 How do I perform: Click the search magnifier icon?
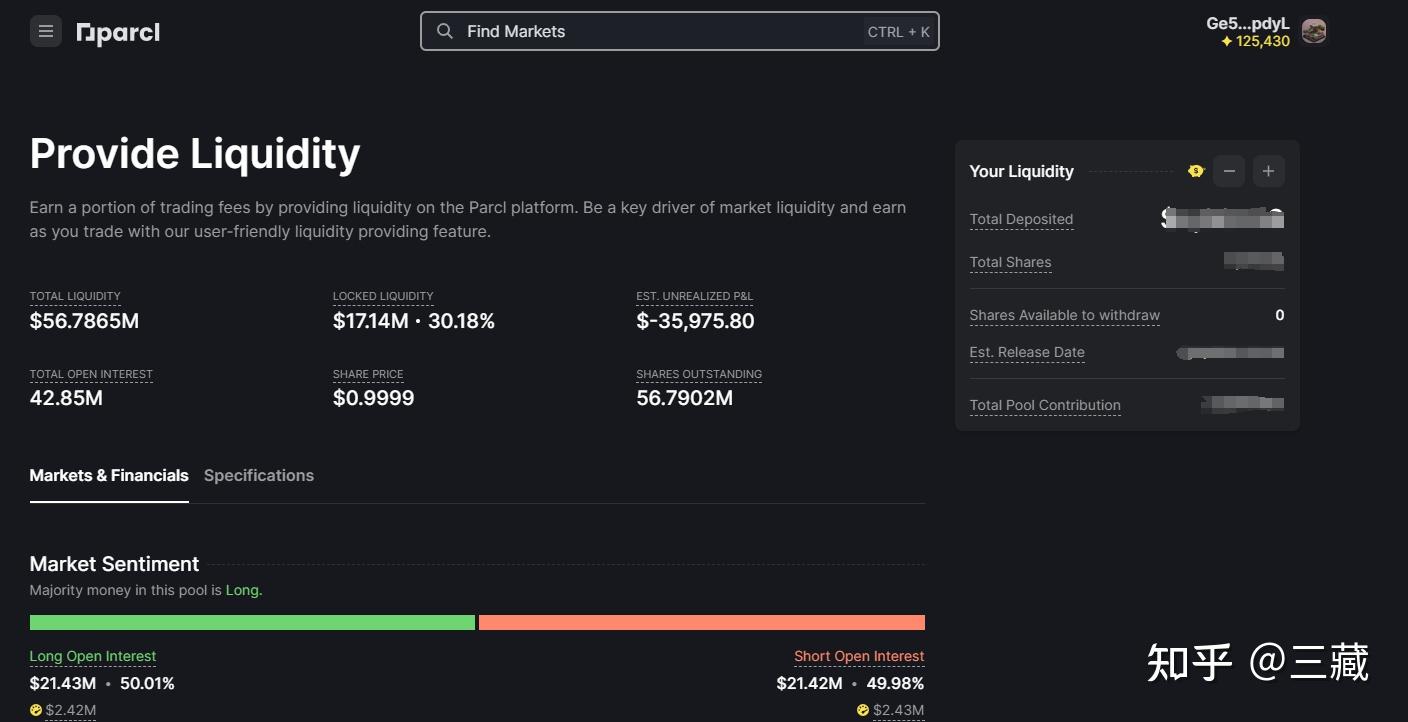(445, 32)
